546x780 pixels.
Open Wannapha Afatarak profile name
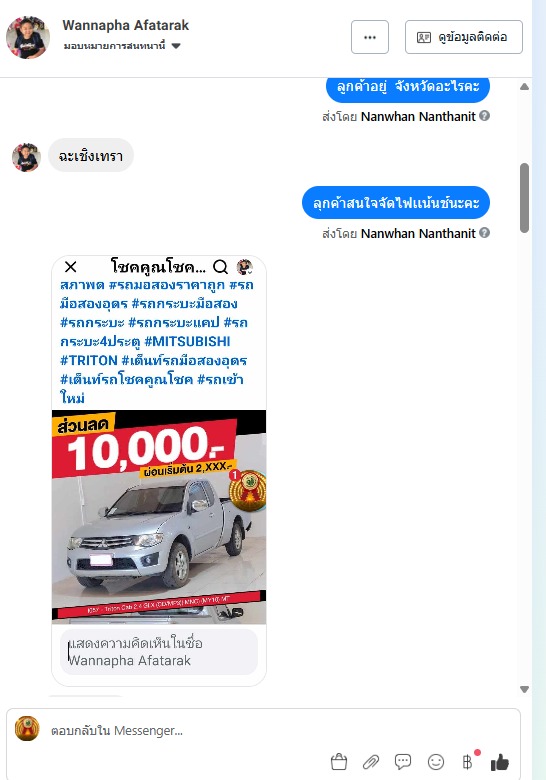pos(125,25)
